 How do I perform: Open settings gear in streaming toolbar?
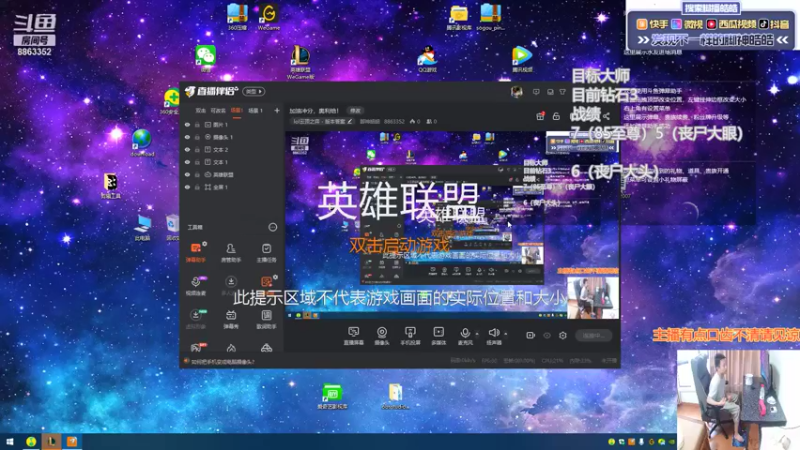tap(563, 335)
